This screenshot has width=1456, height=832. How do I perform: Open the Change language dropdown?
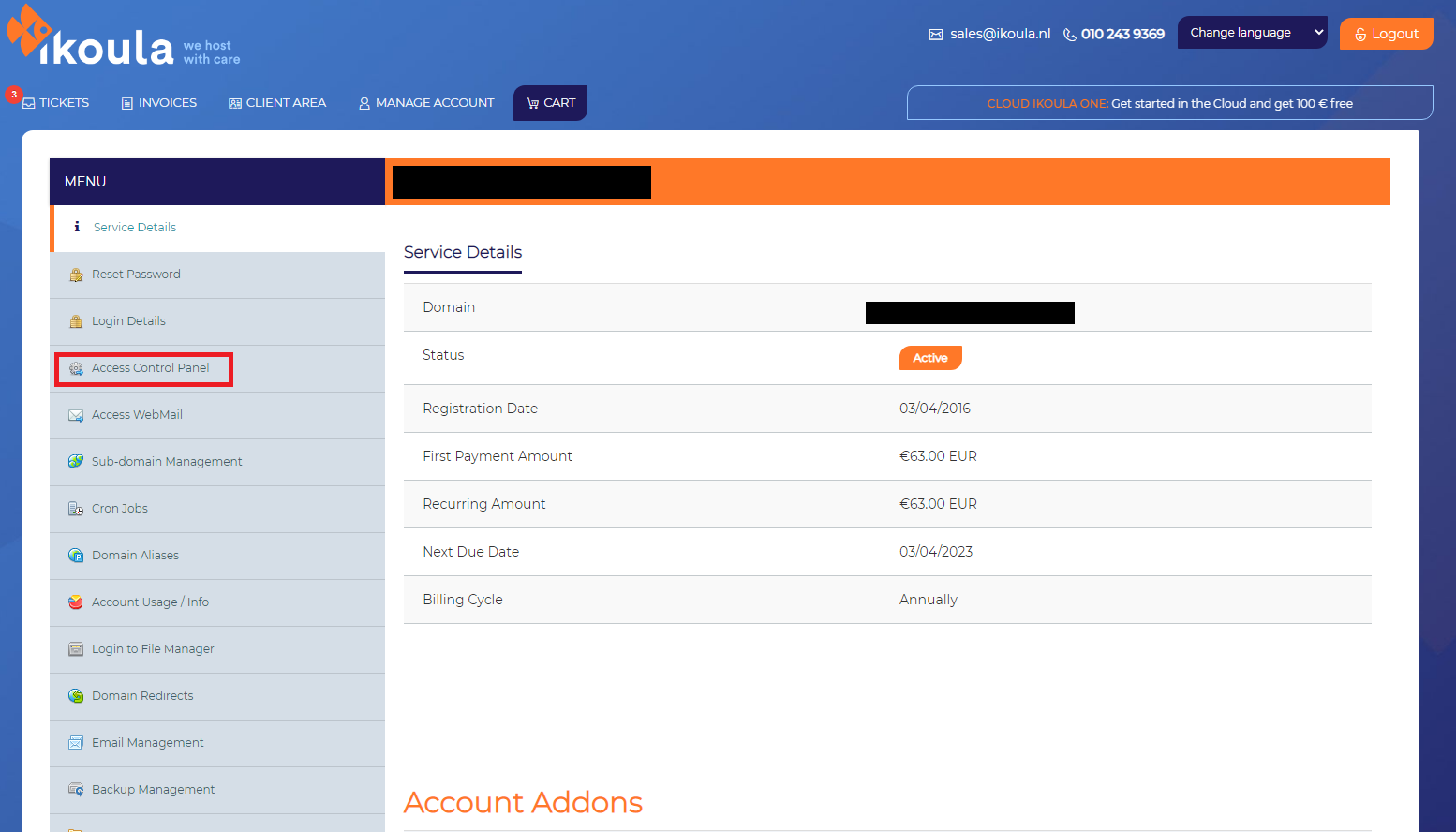(x=1252, y=33)
